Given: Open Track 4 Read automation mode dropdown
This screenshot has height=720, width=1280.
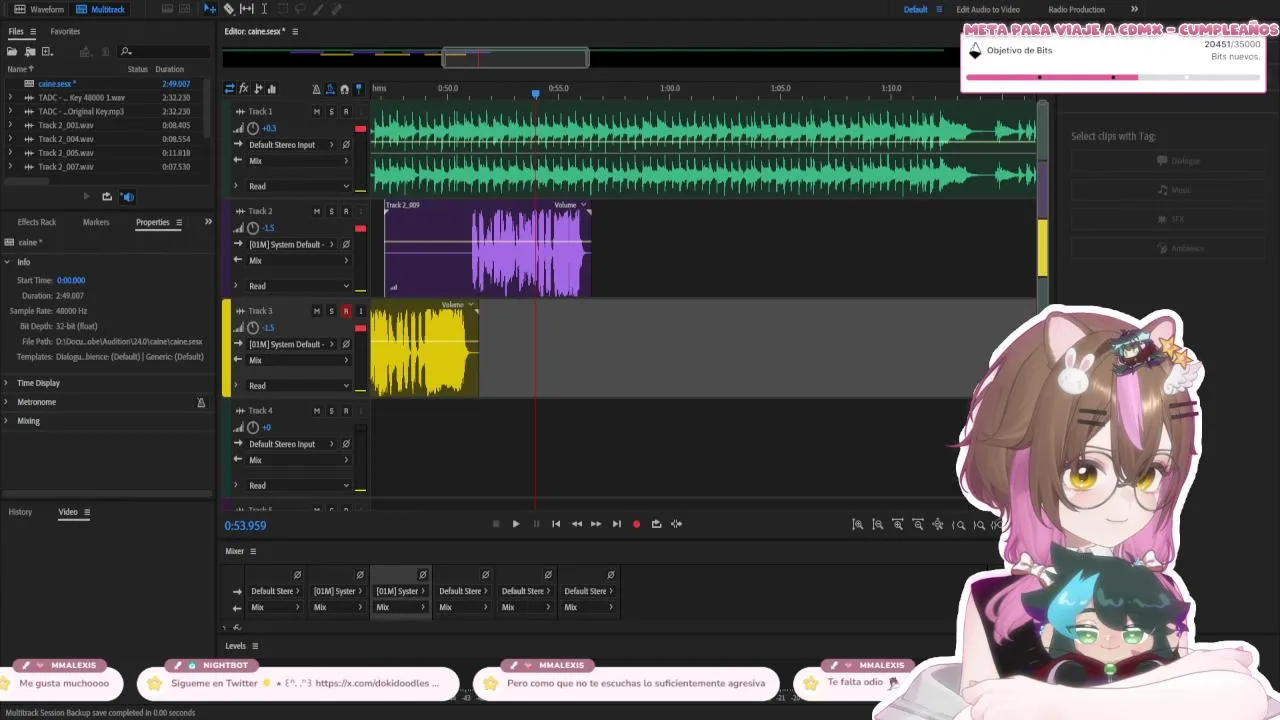Looking at the screenshot, I should (x=299, y=485).
